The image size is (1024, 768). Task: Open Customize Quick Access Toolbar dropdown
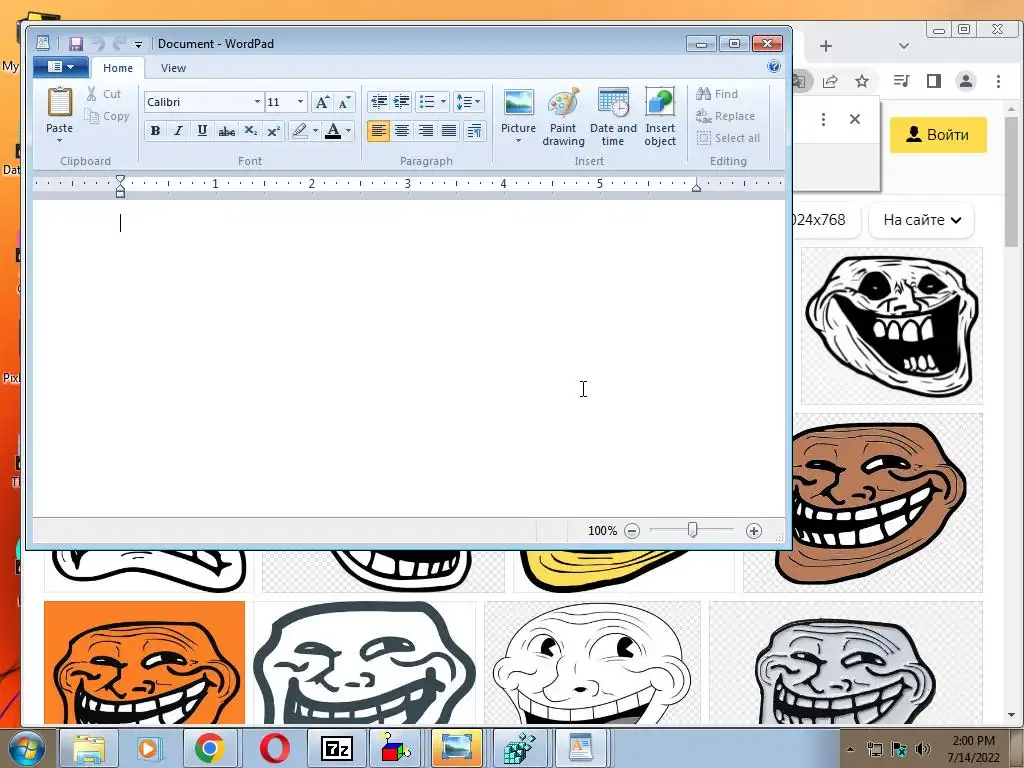click(x=138, y=44)
